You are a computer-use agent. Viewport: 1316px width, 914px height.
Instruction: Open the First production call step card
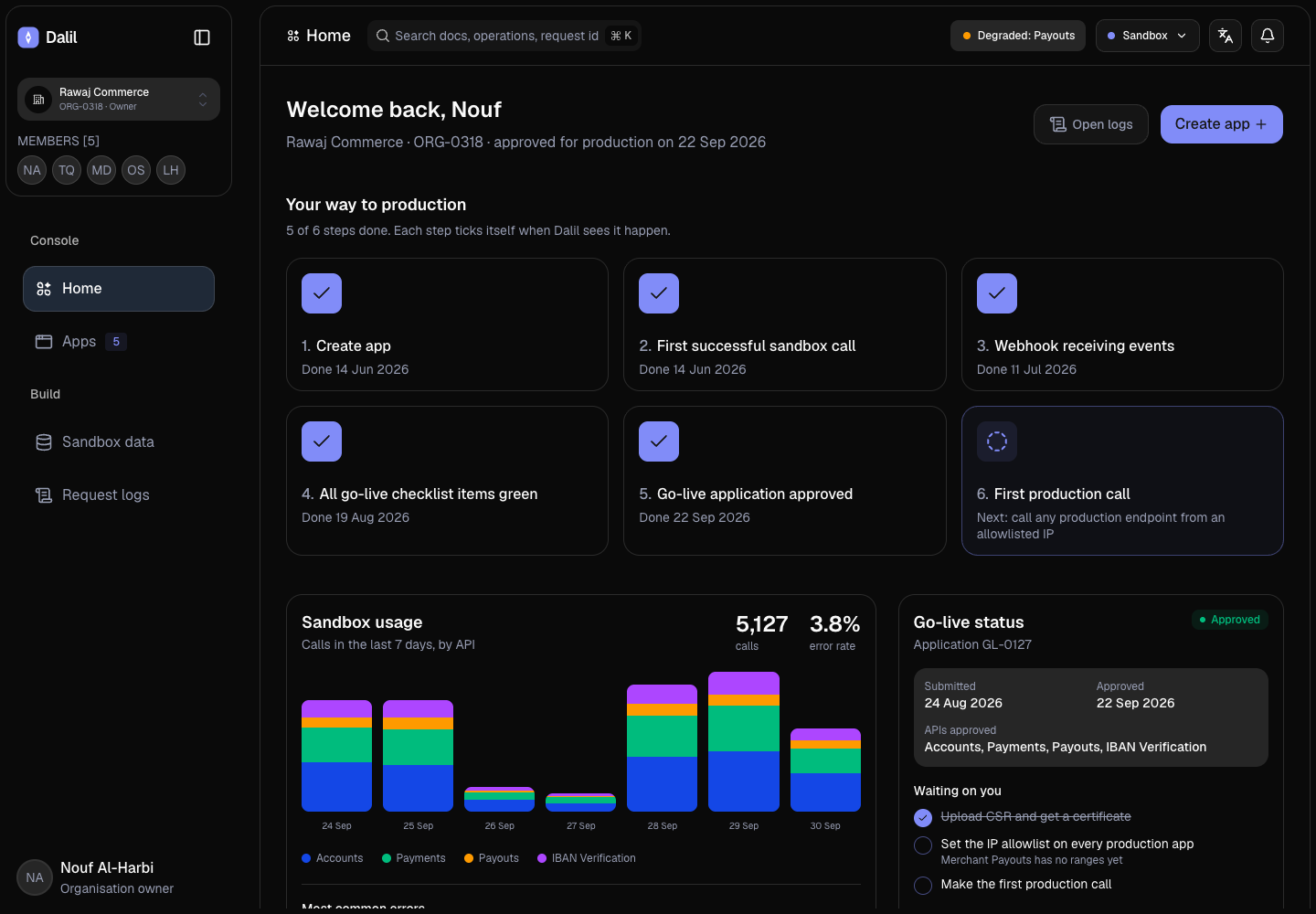[x=1122, y=481]
